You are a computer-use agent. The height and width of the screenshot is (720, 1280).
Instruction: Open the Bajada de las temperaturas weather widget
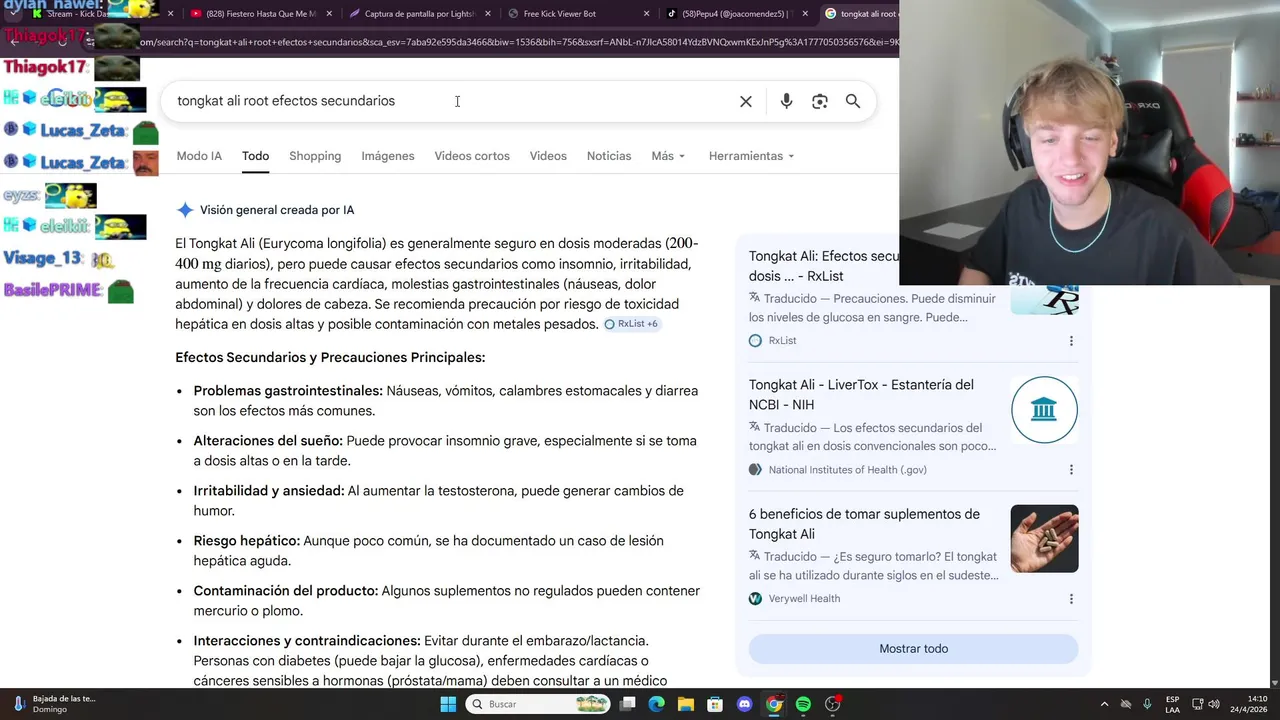pyautogui.click(x=55, y=704)
